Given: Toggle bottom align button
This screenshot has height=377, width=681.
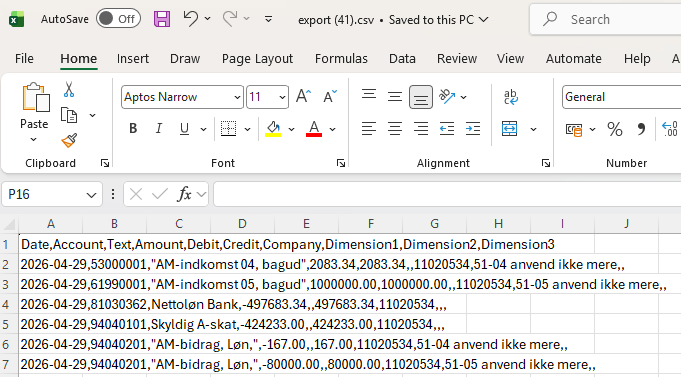Looking at the screenshot, I should tap(420, 97).
